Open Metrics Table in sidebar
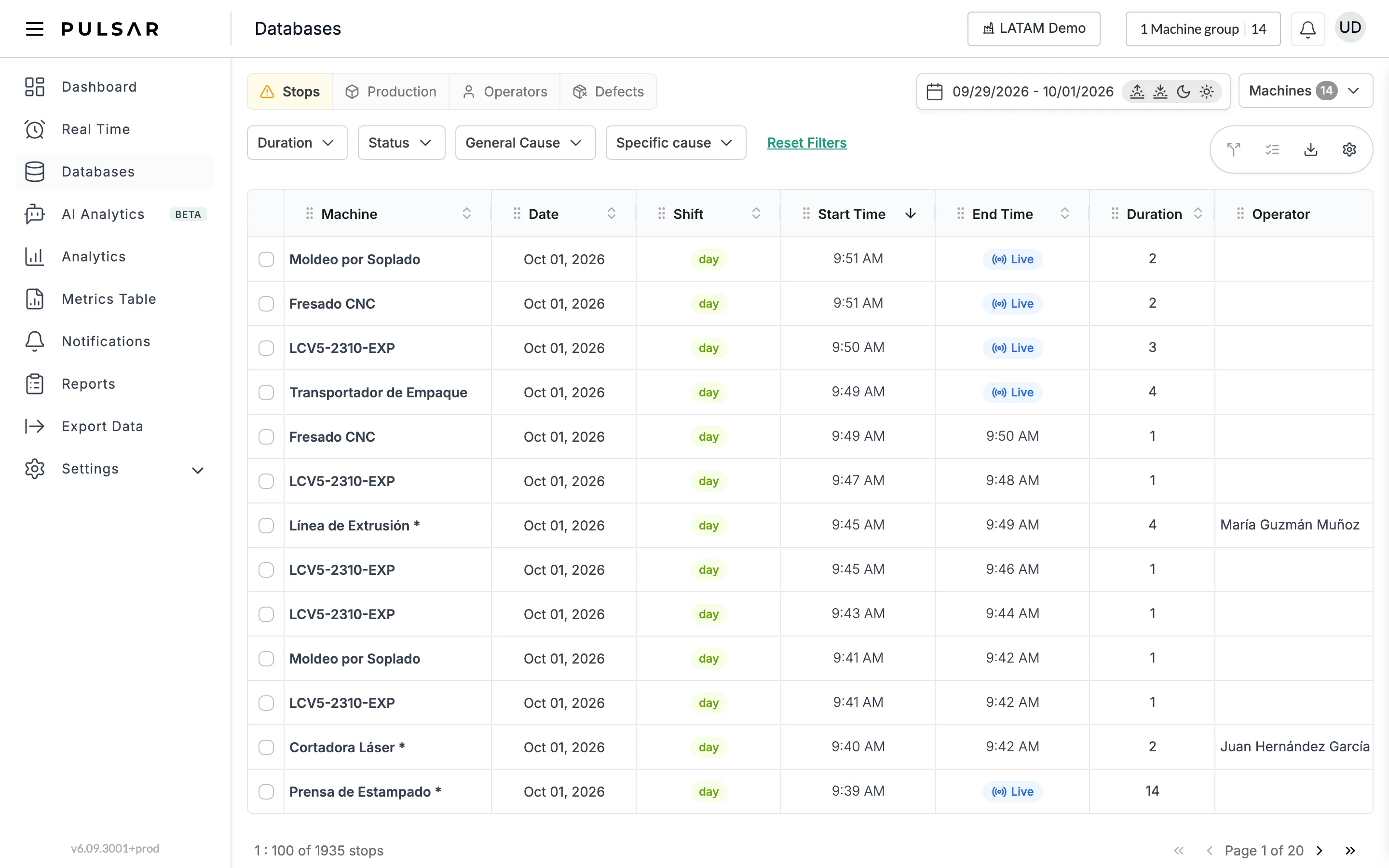This screenshot has height=868, width=1389. (x=115, y=299)
